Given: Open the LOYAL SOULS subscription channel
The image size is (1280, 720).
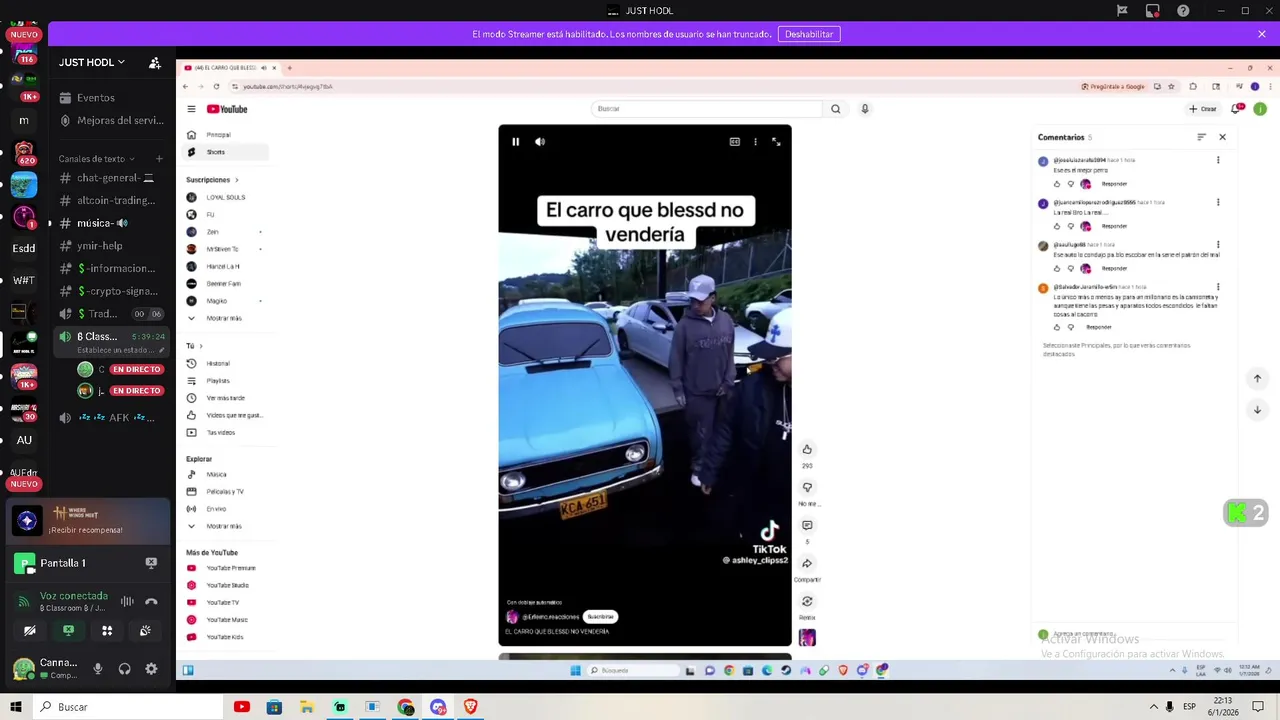Looking at the screenshot, I should coord(227,197).
